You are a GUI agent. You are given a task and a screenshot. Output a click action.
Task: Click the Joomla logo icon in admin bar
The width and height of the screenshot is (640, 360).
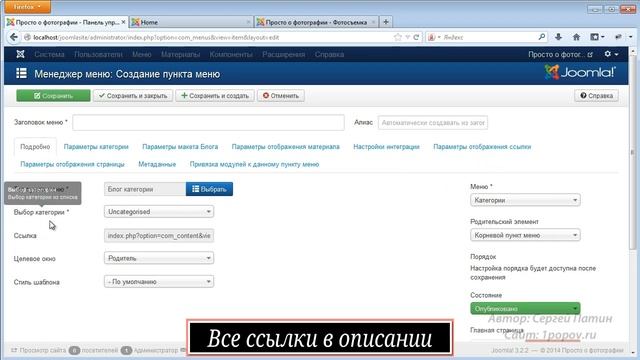20,54
